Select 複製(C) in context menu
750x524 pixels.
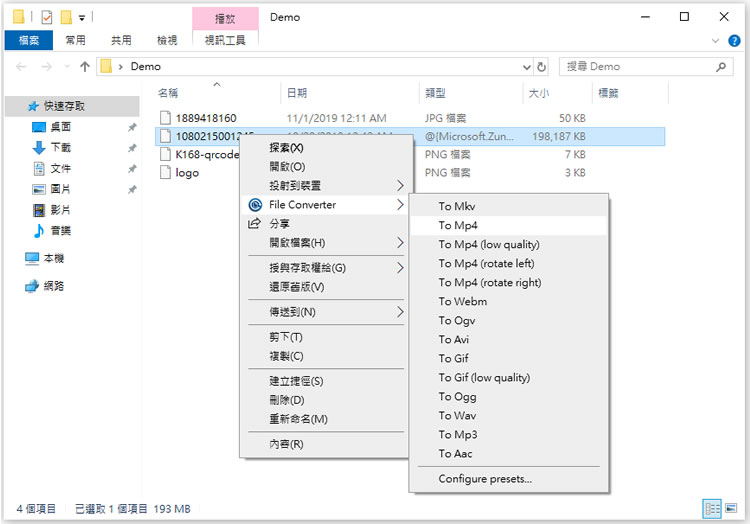pyautogui.click(x=326, y=356)
